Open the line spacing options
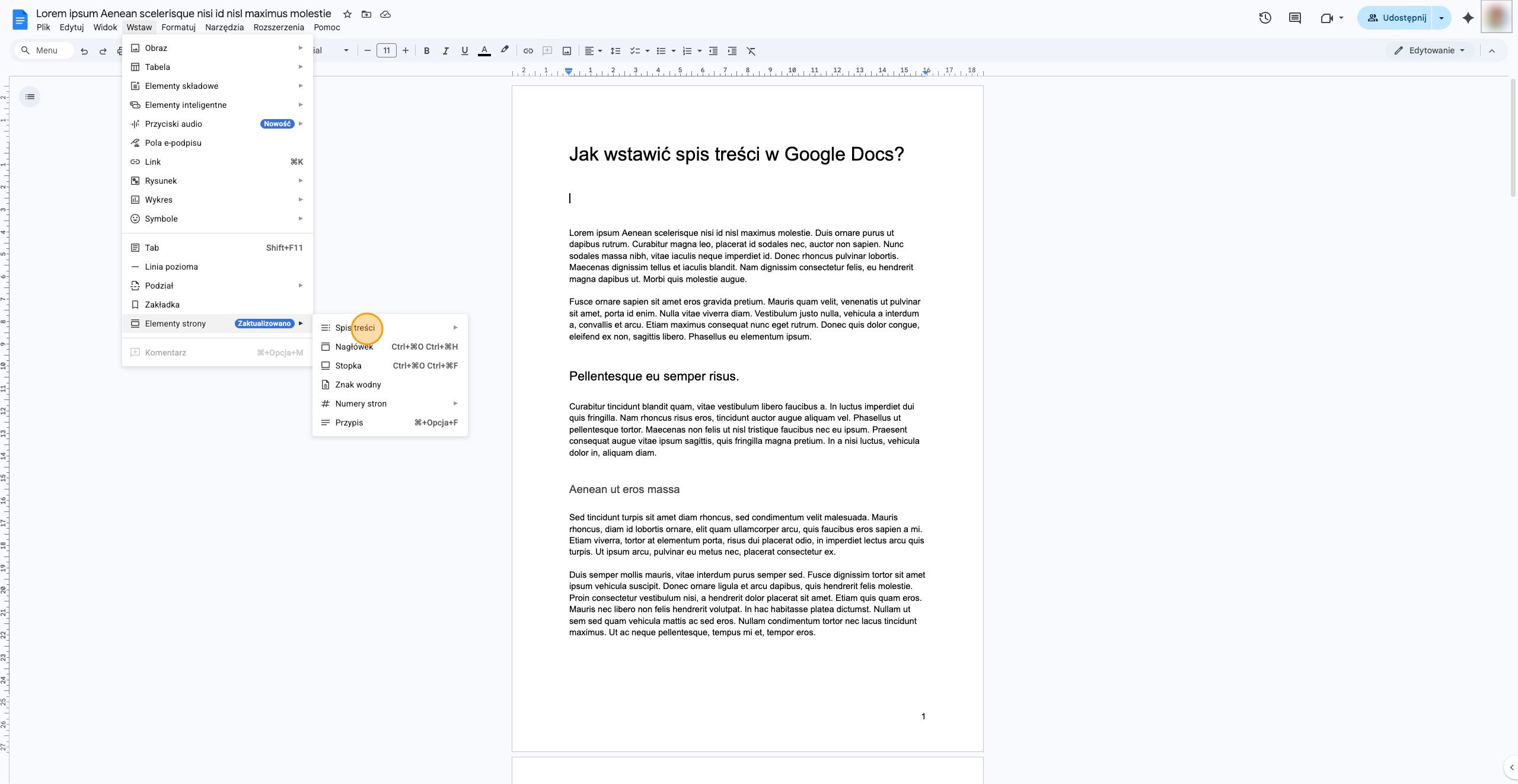1518x784 pixels. [615, 51]
